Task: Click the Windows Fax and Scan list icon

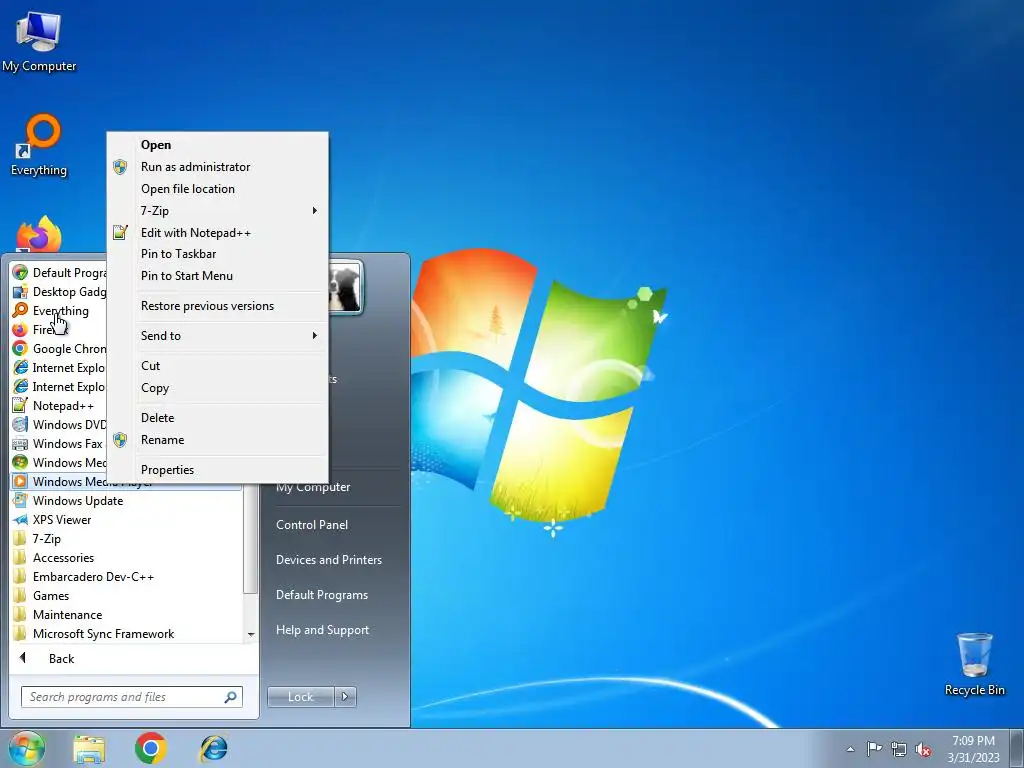Action: (20, 443)
